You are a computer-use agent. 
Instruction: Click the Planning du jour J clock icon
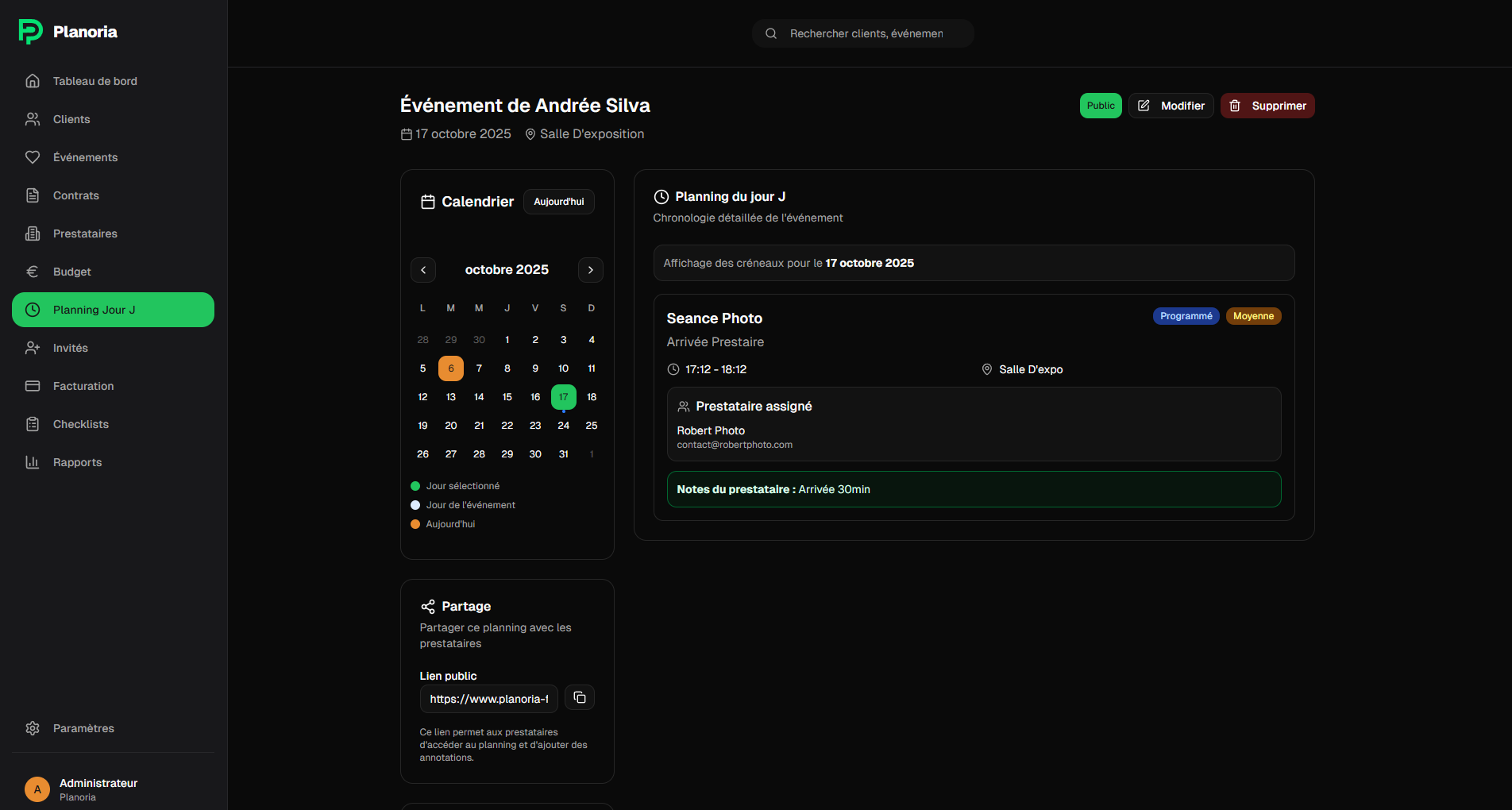point(661,197)
